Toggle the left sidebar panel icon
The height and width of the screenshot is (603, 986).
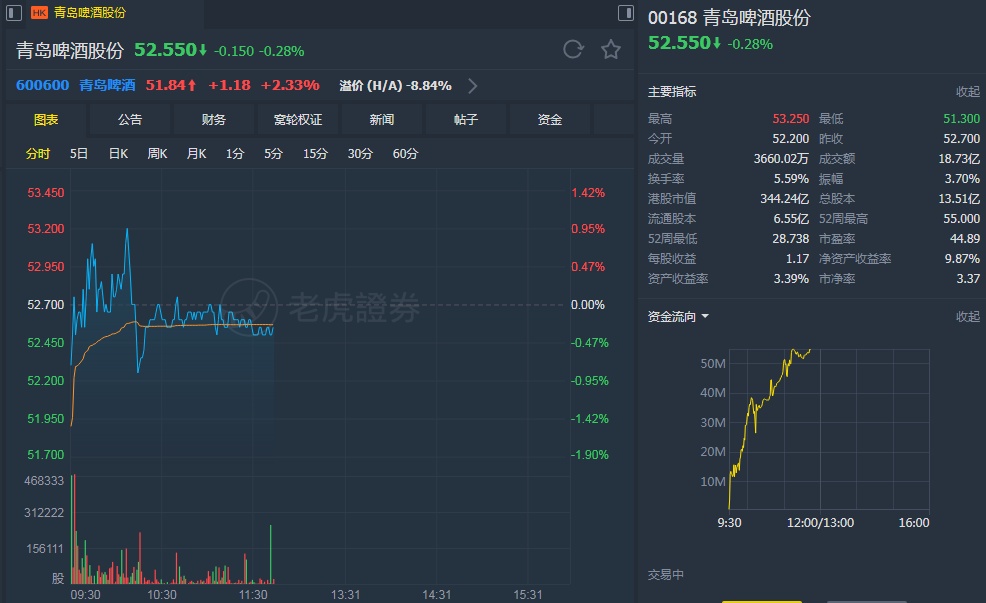tap(10, 13)
